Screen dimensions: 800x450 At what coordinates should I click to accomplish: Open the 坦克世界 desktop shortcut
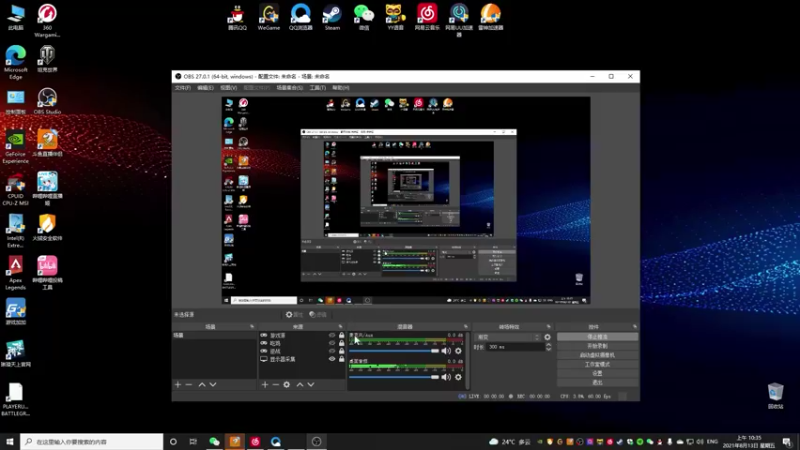[47, 59]
